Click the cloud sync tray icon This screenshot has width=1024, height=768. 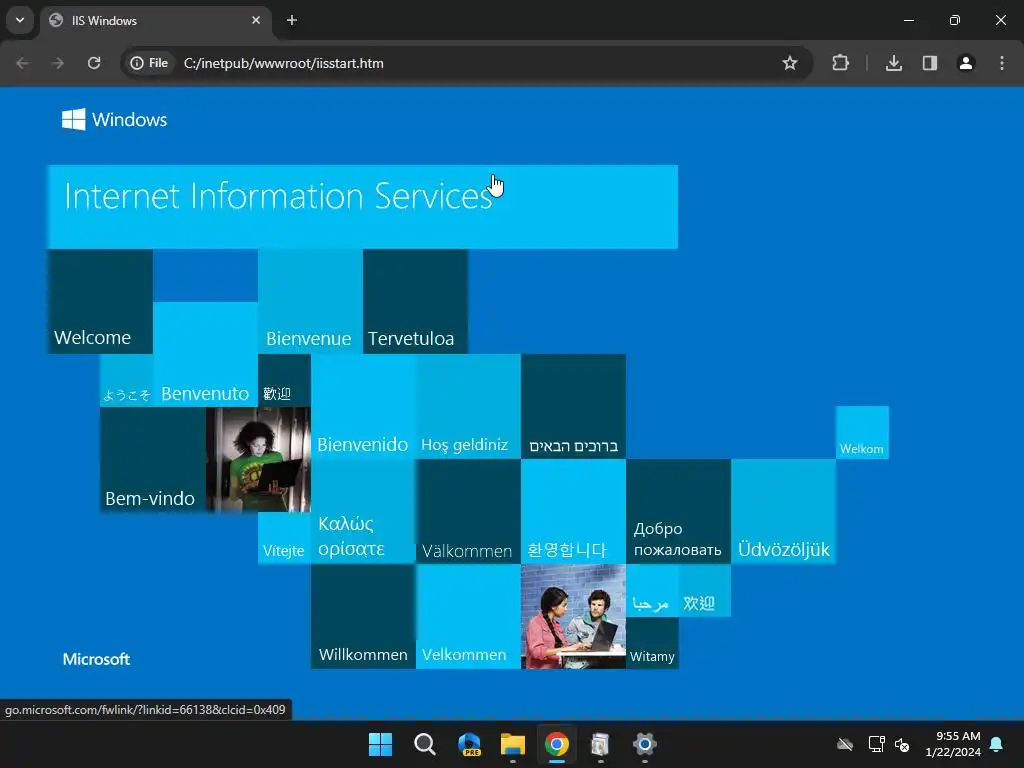coord(845,744)
